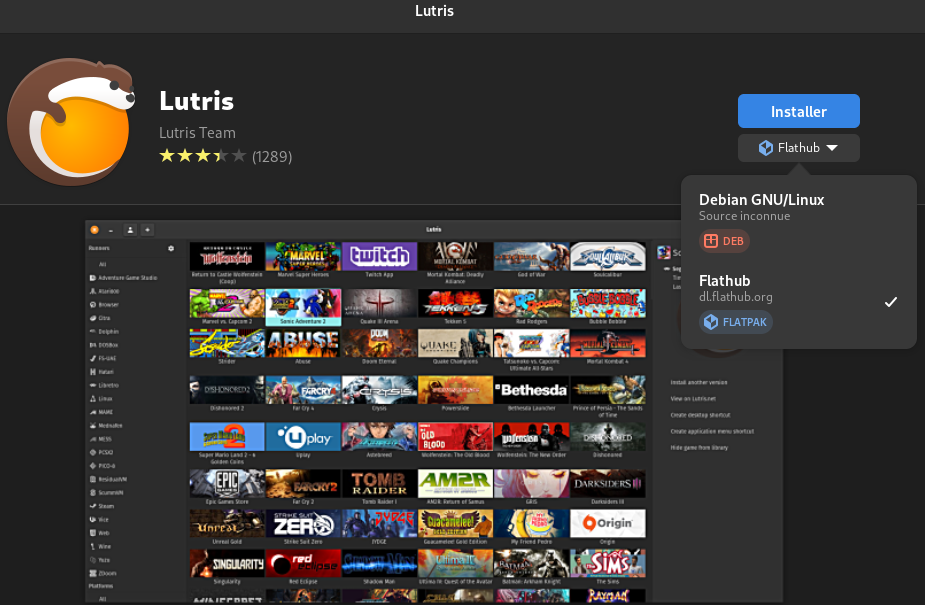Viewport: 925px width, 605px height.
Task: Click the 'Hide game from library' link
Action: (699, 448)
